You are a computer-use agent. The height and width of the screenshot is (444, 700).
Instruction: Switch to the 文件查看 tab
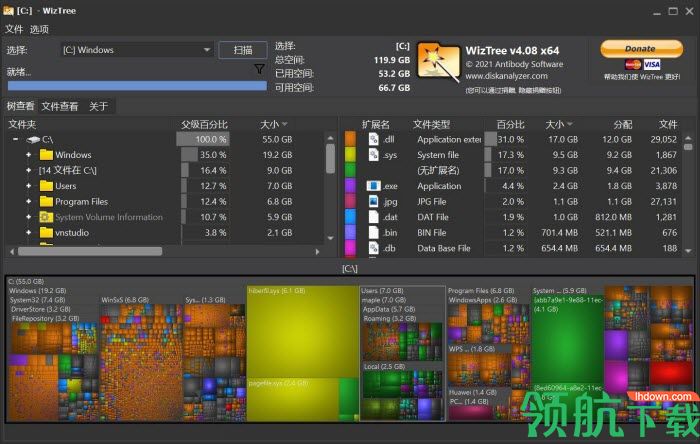pyautogui.click(x=60, y=106)
